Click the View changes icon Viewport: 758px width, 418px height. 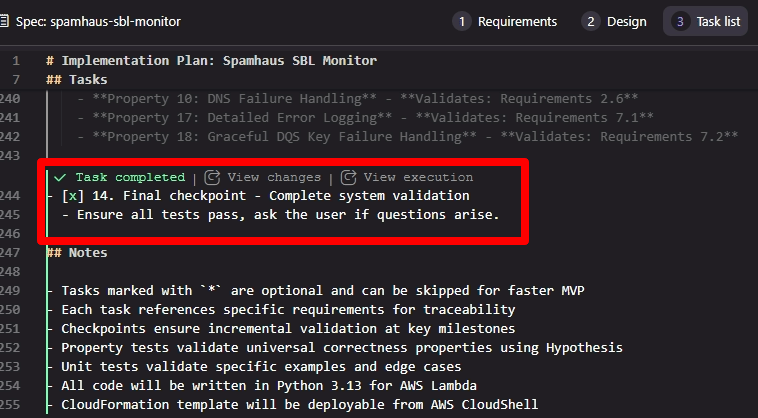[x=212, y=177]
